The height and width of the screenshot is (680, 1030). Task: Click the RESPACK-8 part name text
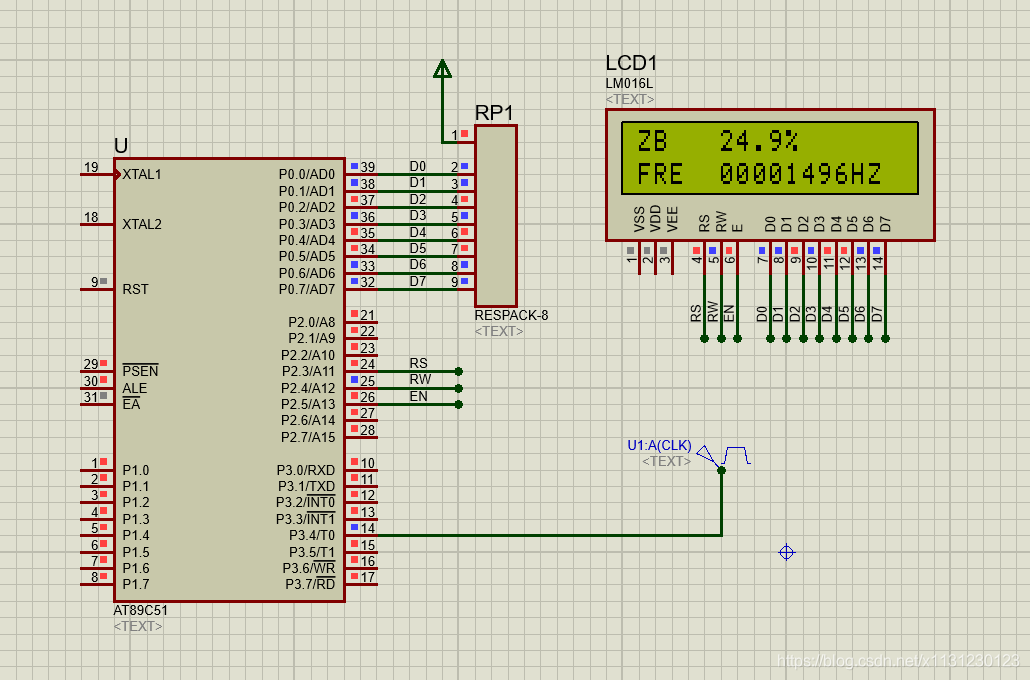click(512, 315)
